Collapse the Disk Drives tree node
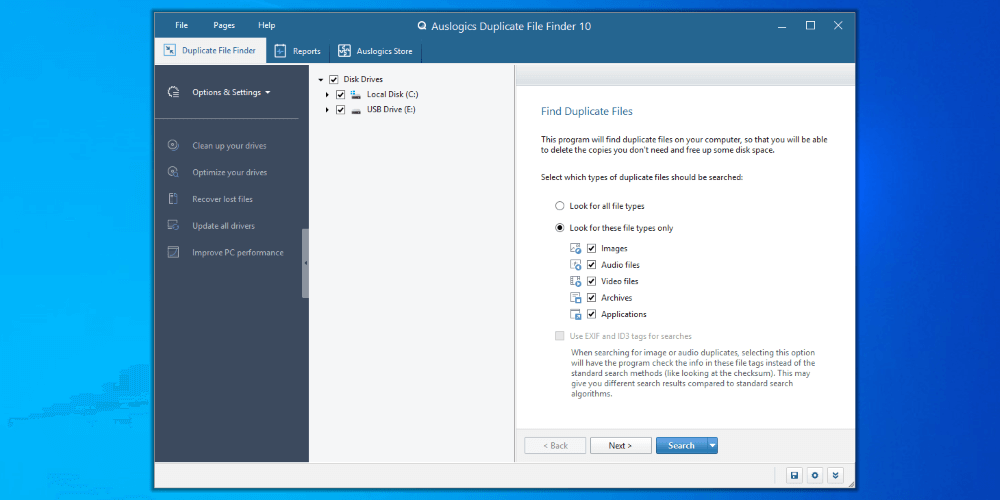This screenshot has height=500, width=1000. click(x=321, y=80)
